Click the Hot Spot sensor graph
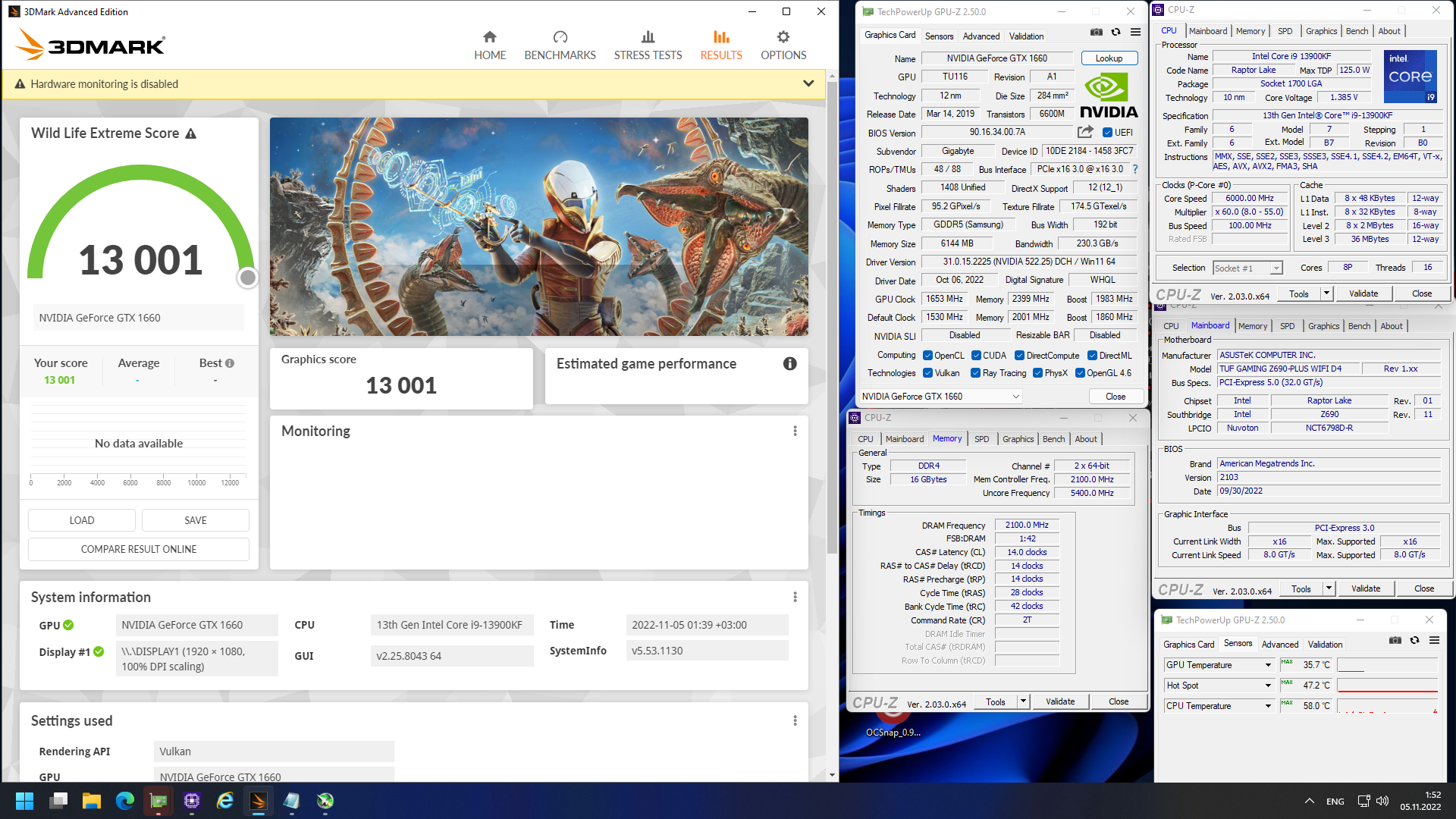The width and height of the screenshot is (1456, 819). pos(1387,686)
